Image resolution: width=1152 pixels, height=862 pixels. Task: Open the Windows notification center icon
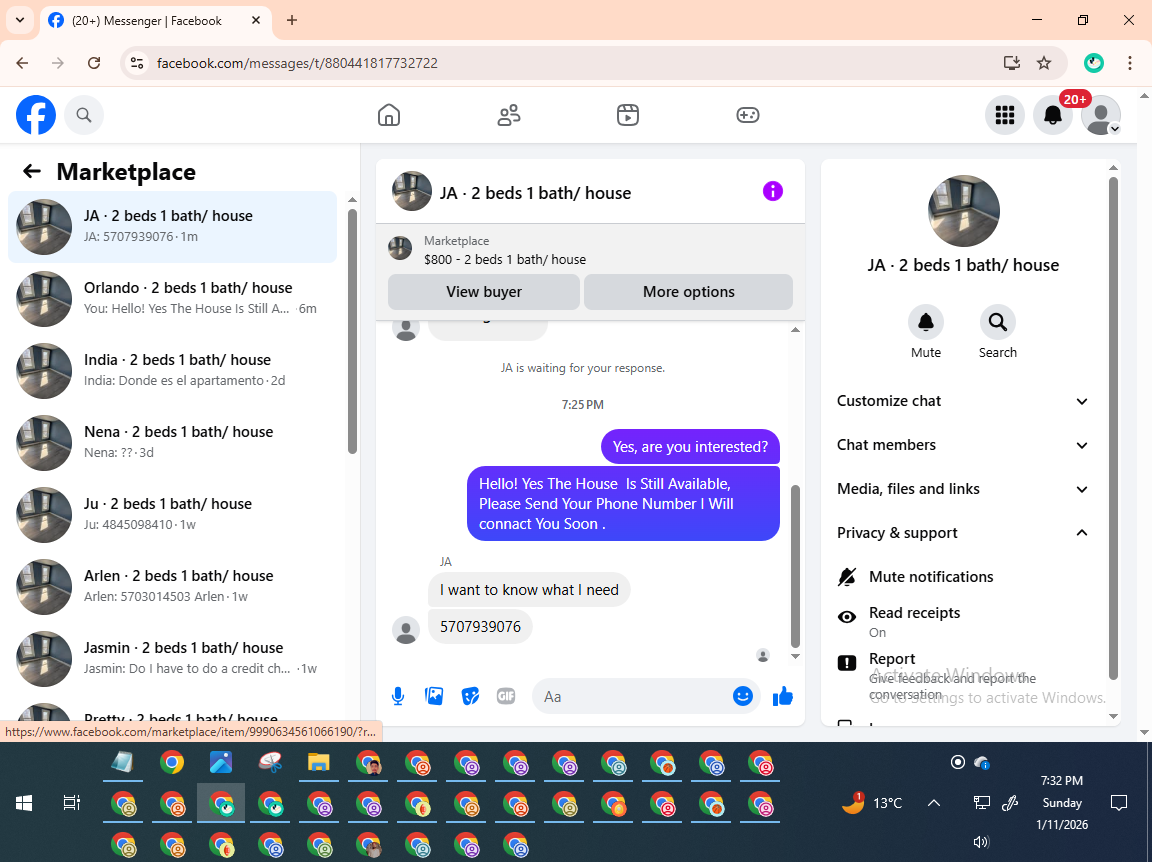click(1118, 803)
